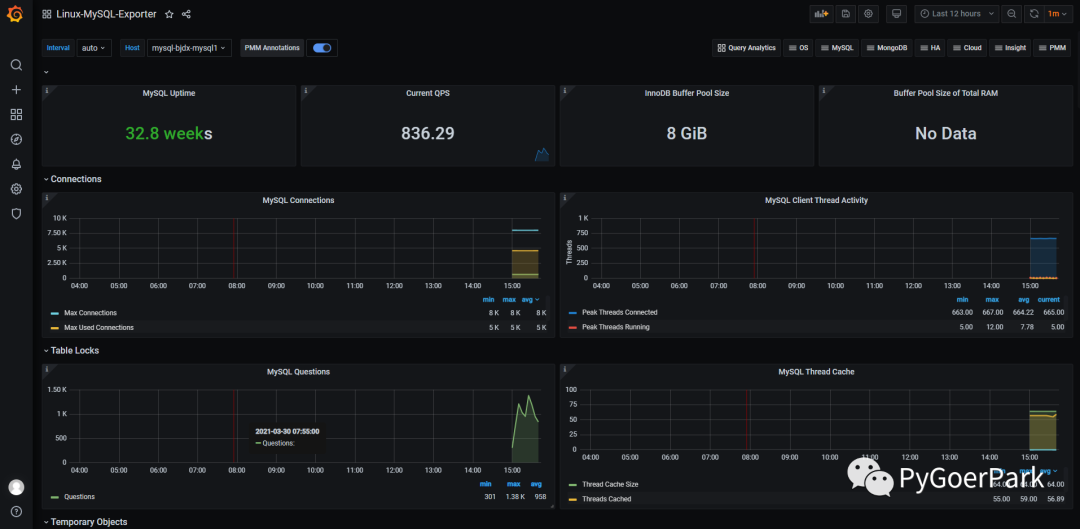This screenshot has height=529, width=1080.
Task: Open the MySQL dashboards menu
Action: pos(837,48)
